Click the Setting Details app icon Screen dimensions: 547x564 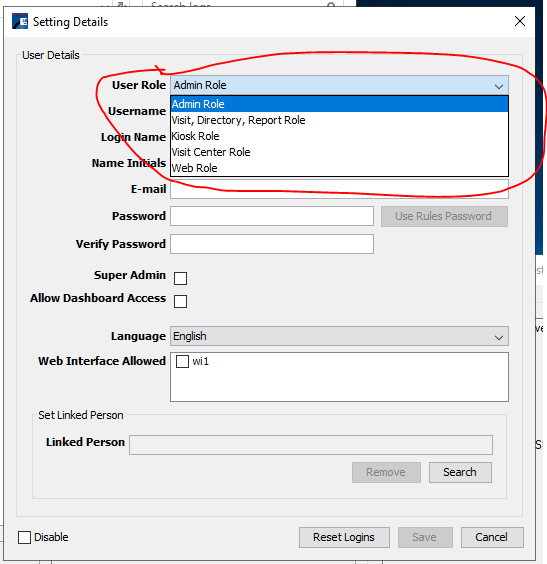coord(20,21)
